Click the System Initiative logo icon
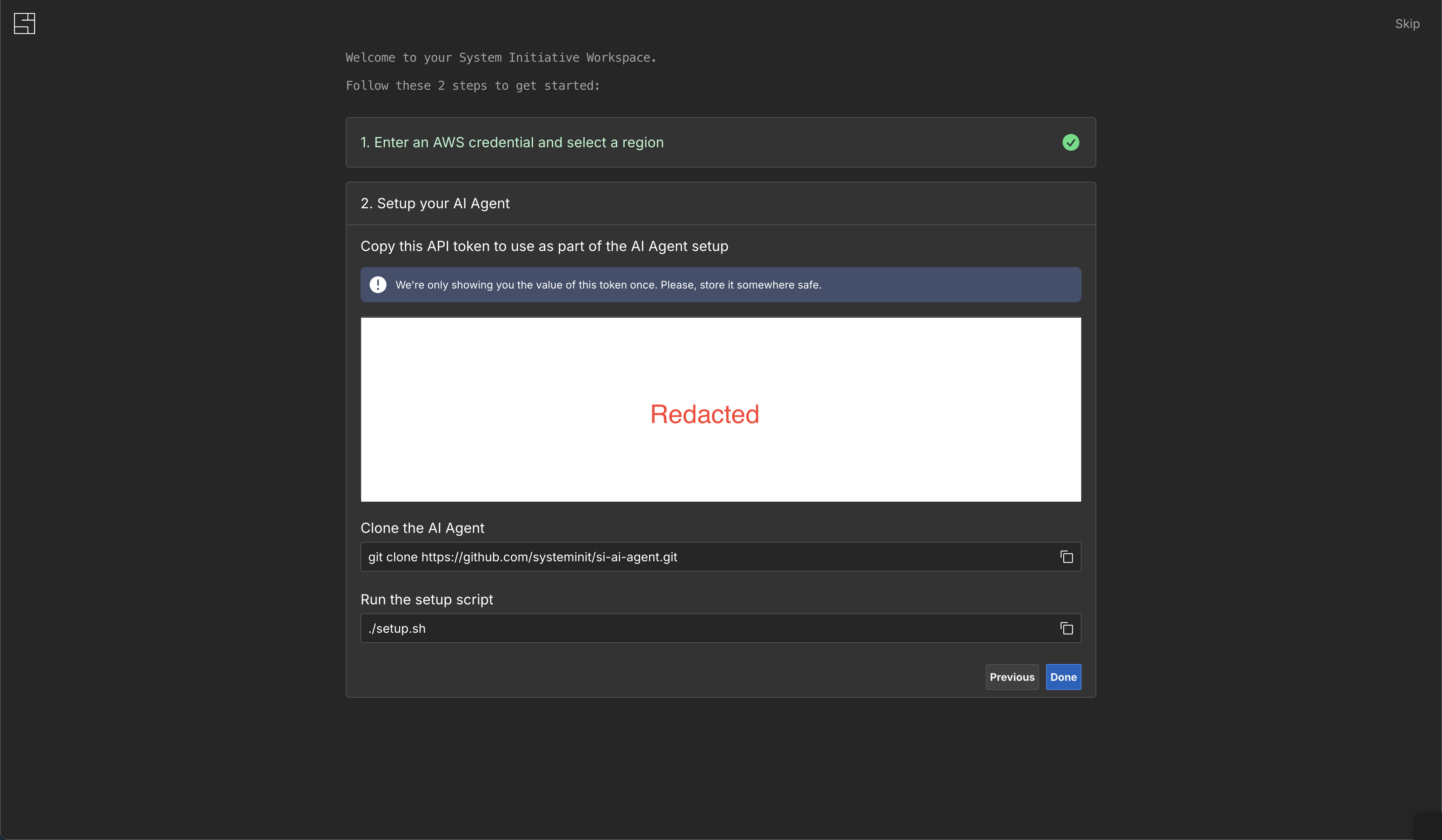Image resolution: width=1442 pixels, height=840 pixels. click(x=25, y=23)
